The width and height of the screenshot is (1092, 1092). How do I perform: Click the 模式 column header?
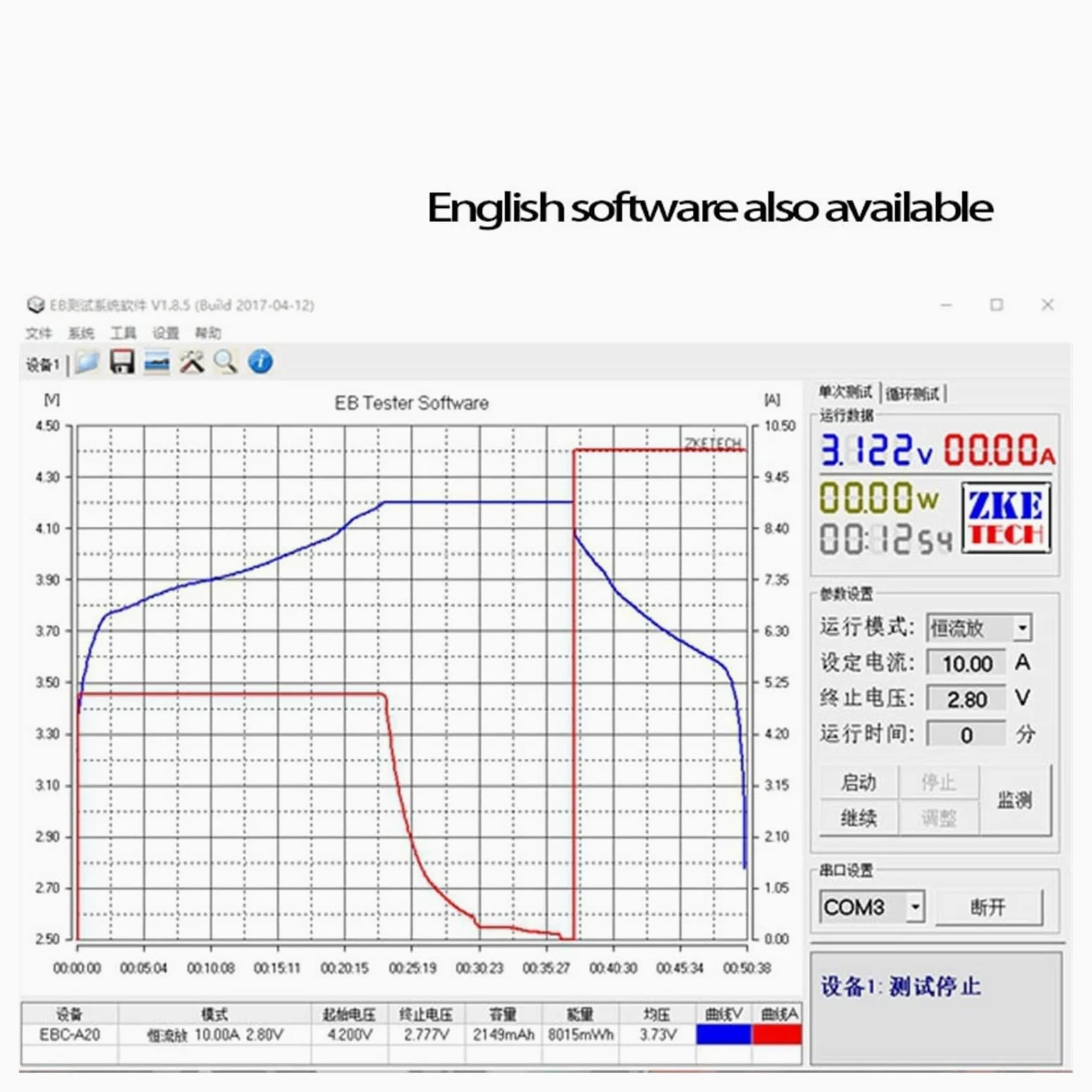coord(214,1014)
